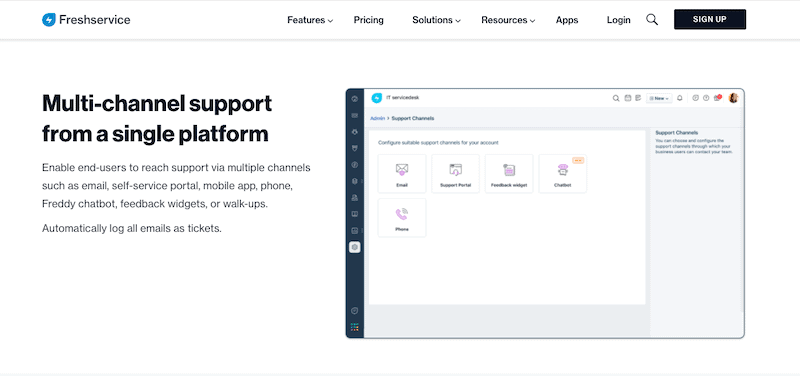
Task: Click the shield icon near sidebar bottom
Action: tap(355, 310)
